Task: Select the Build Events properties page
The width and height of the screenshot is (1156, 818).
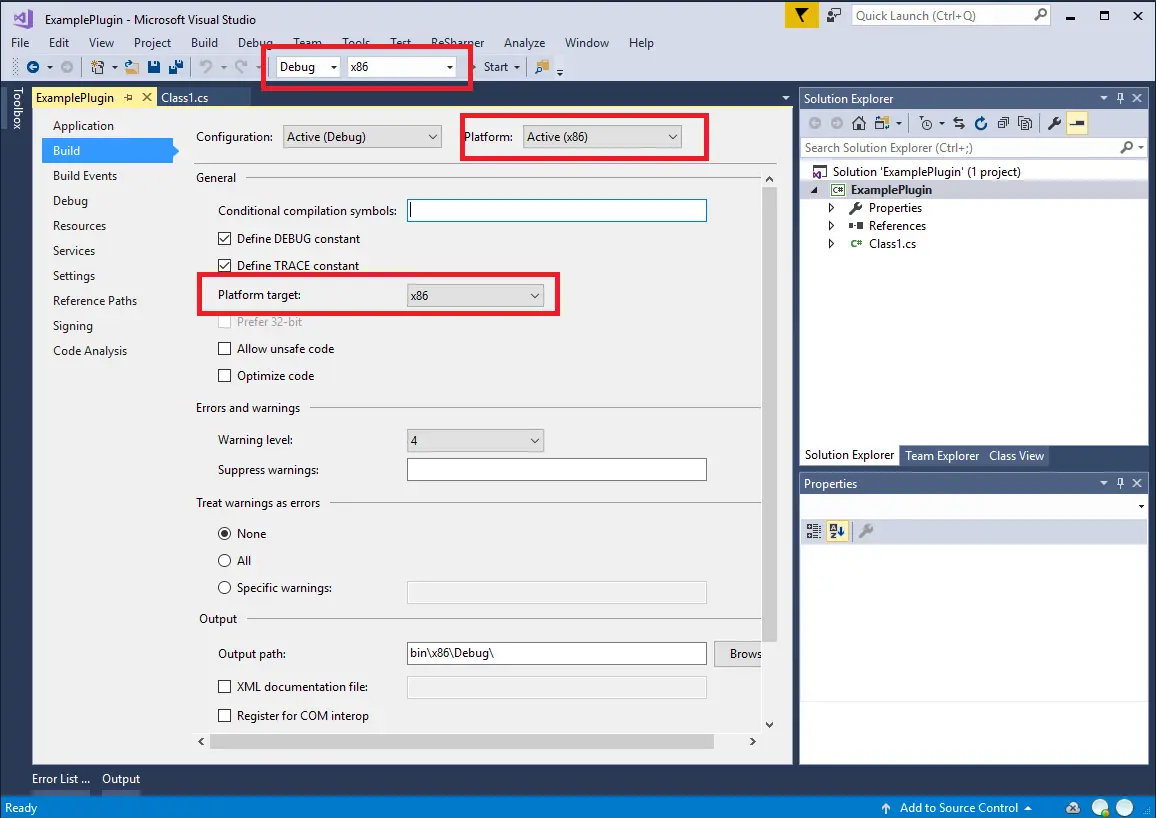Action: click(x=85, y=175)
